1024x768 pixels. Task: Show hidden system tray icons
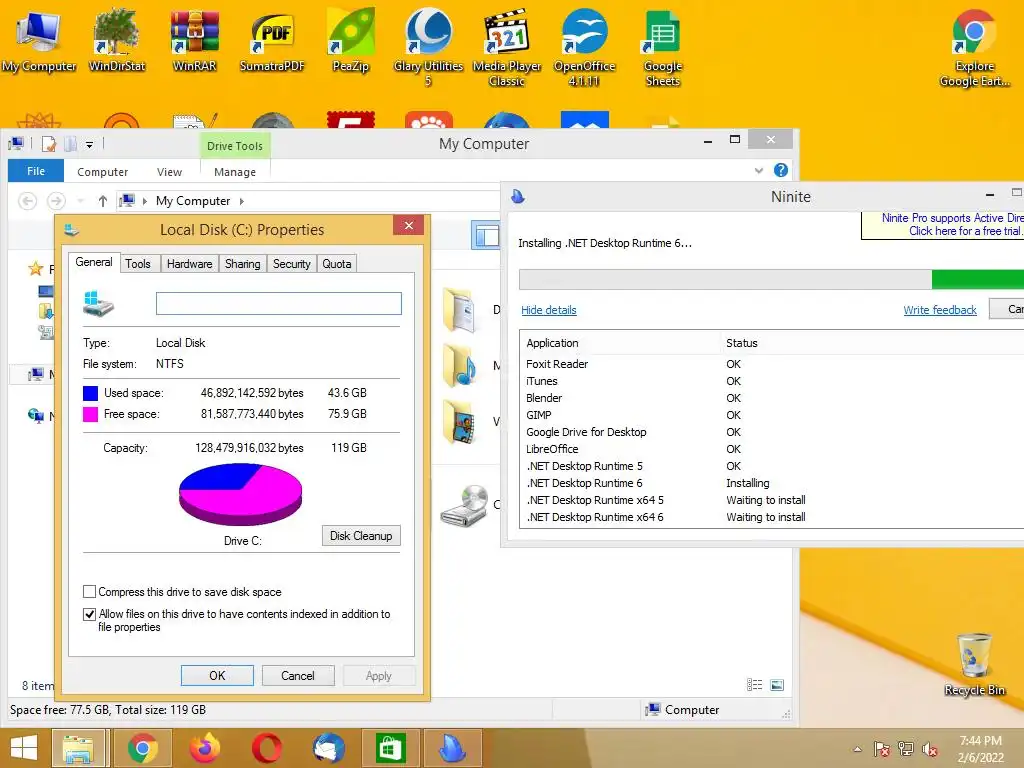coord(857,750)
